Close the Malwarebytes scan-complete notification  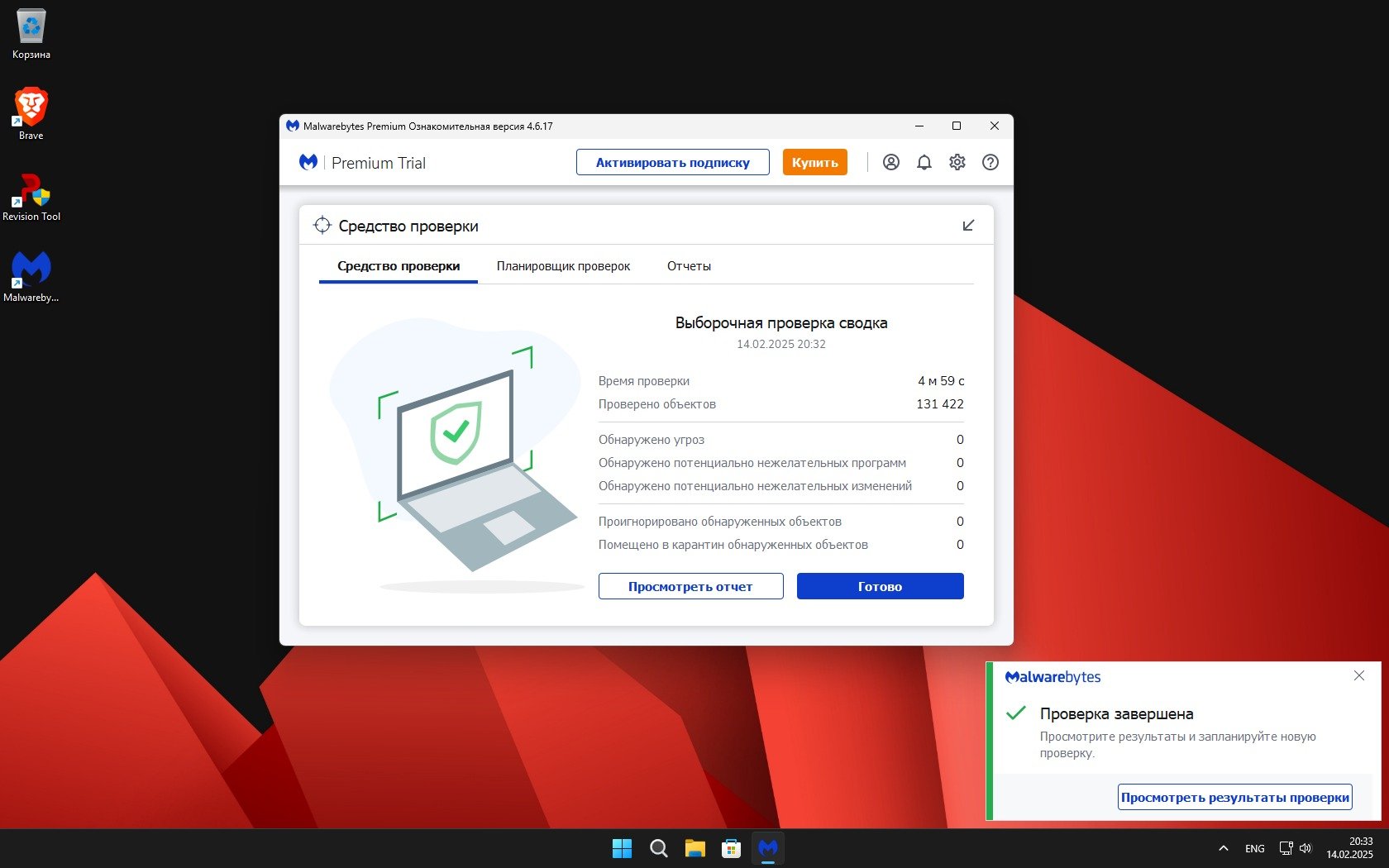pos(1359,675)
